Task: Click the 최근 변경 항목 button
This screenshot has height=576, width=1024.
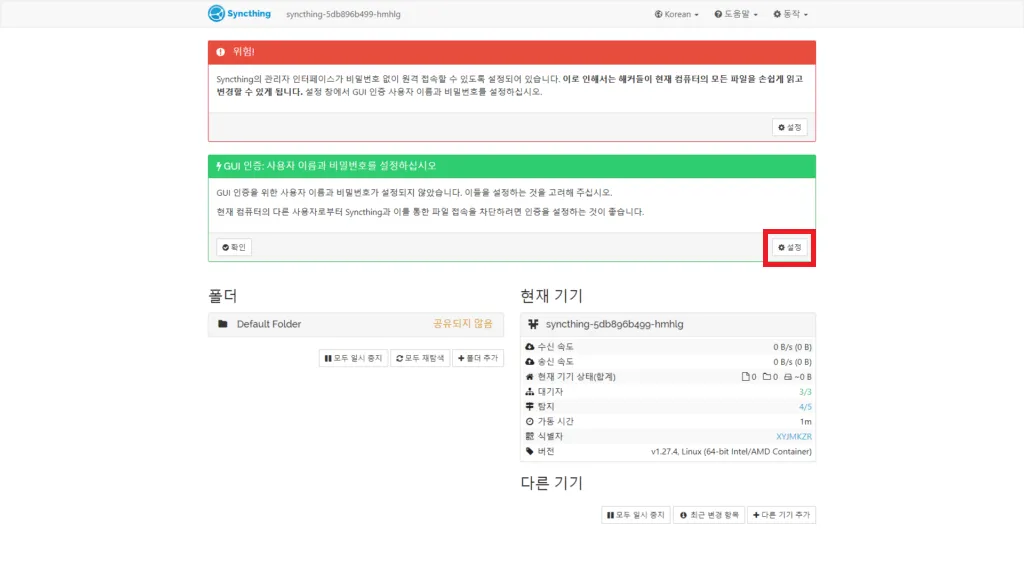Action: [708, 514]
